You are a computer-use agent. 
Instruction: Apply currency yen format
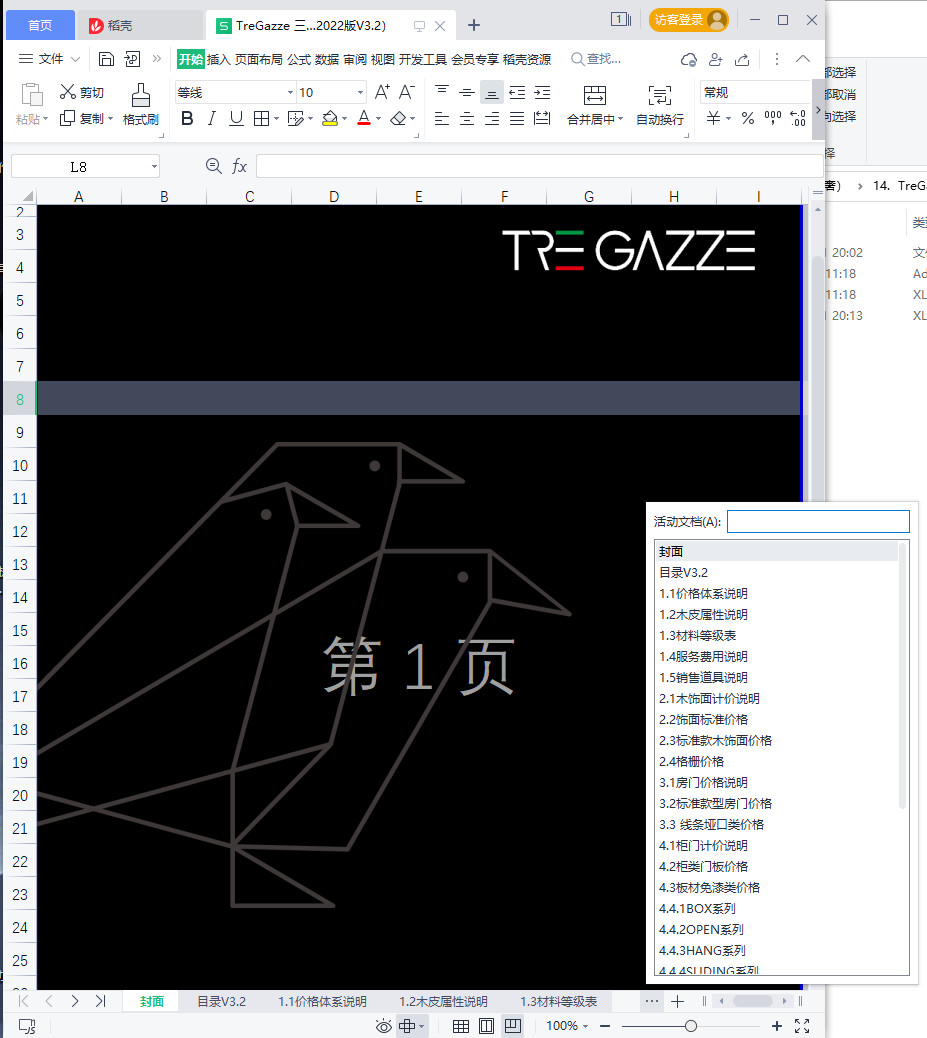(713, 118)
